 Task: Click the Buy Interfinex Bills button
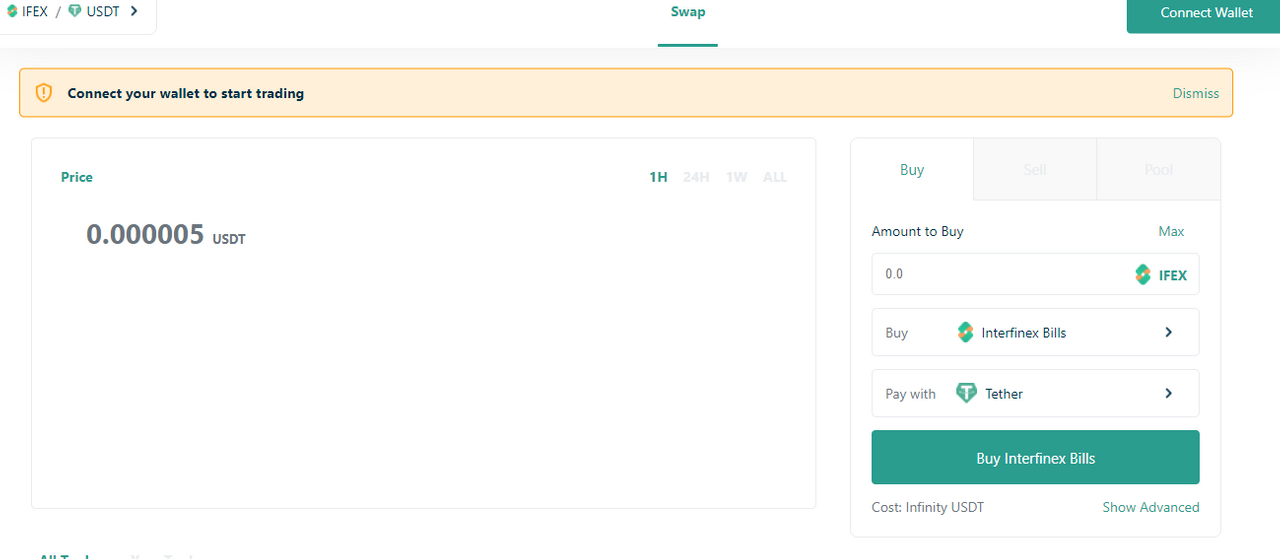click(1035, 458)
